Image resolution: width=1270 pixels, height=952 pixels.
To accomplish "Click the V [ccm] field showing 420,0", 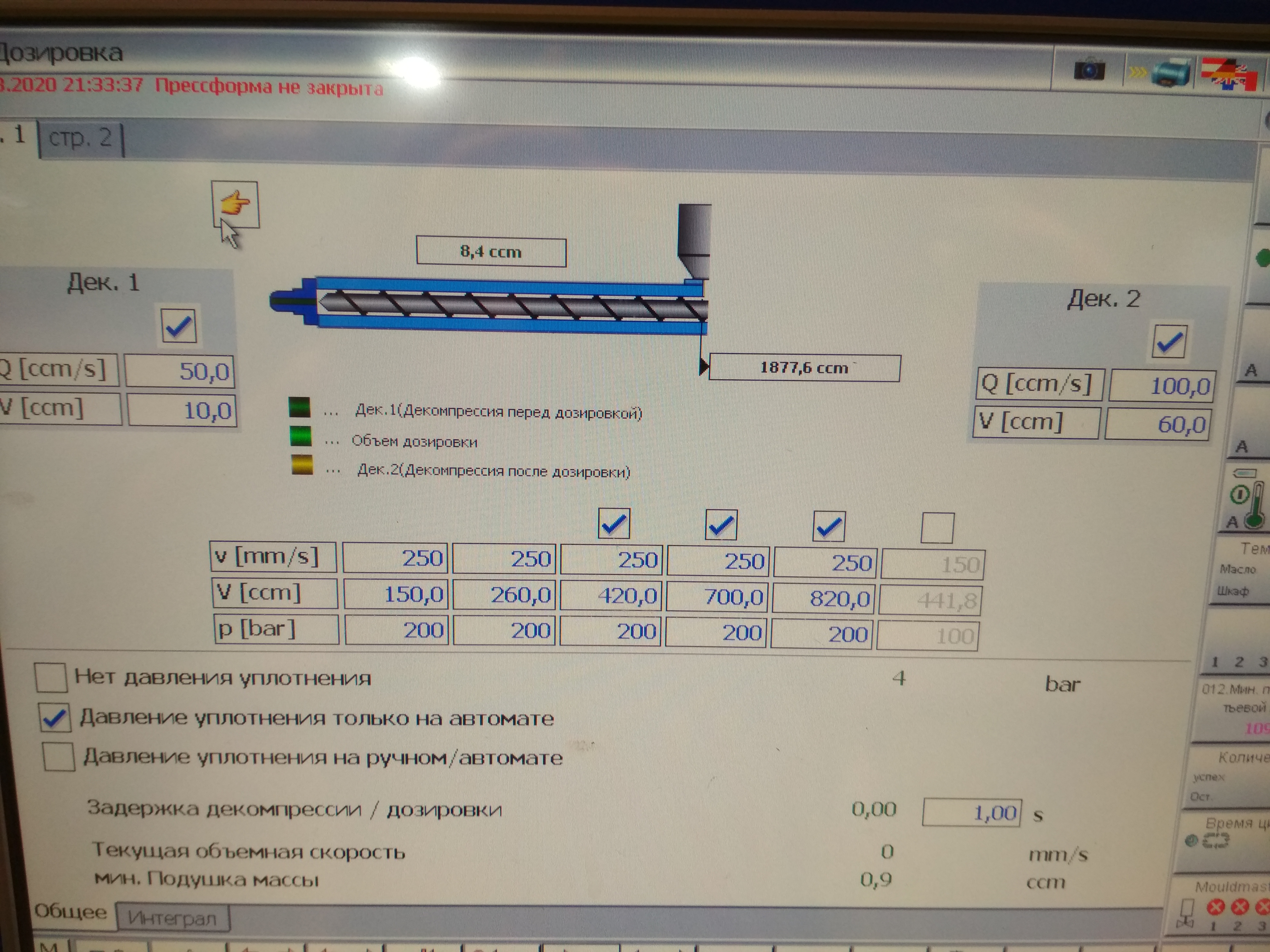I will click(x=611, y=596).
